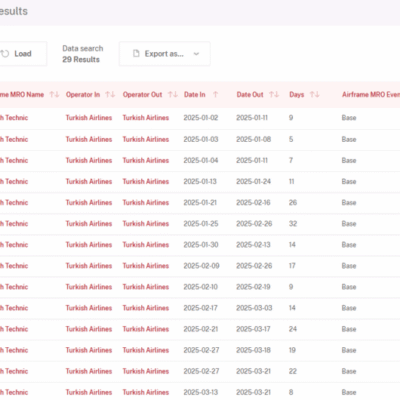
Task: Click Date Out cell 2025-03-18
Action: 254,350
